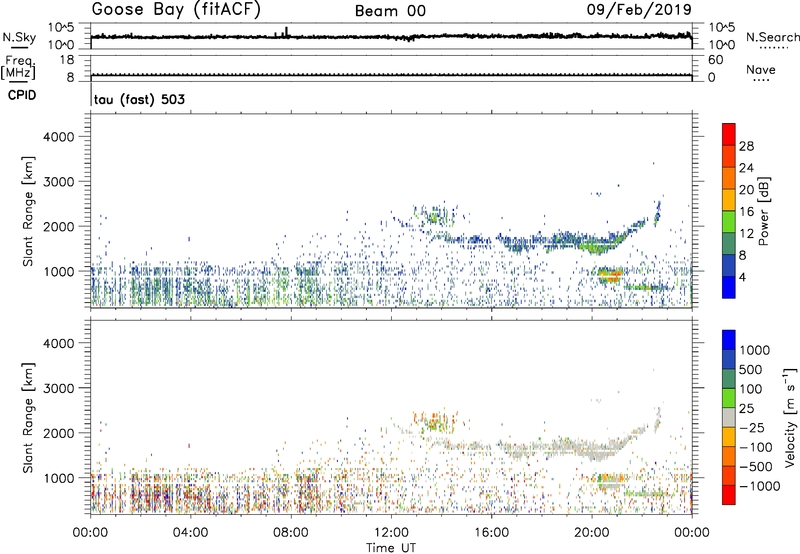Click the "−1000" velocity colorbar tick label

point(760,486)
